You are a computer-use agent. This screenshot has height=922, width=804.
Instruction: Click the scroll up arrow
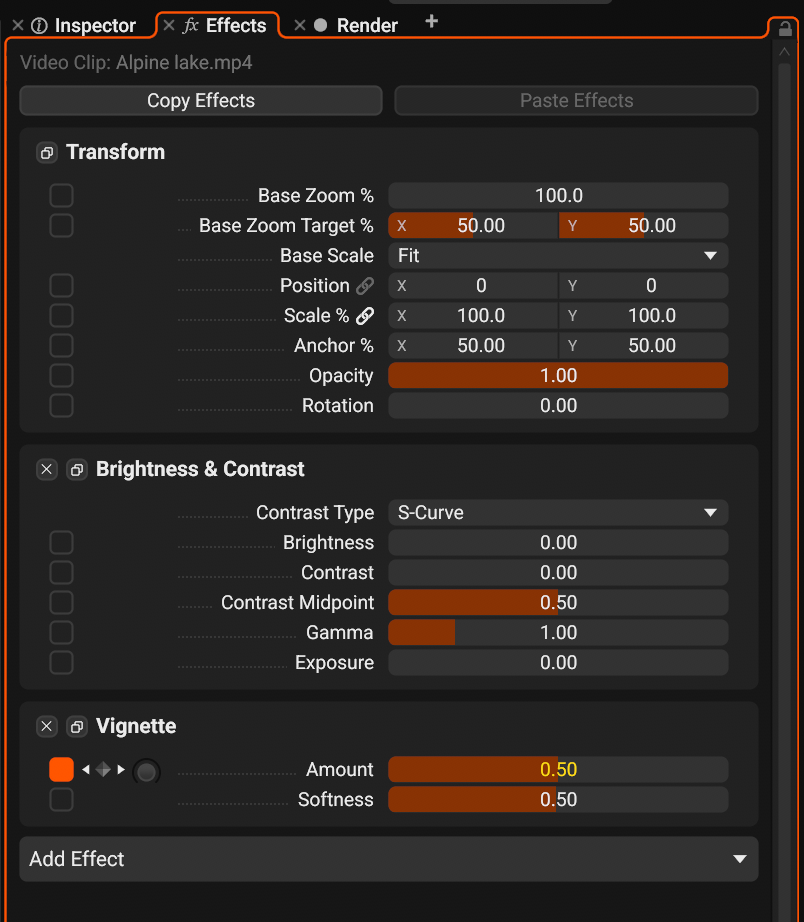click(x=785, y=52)
